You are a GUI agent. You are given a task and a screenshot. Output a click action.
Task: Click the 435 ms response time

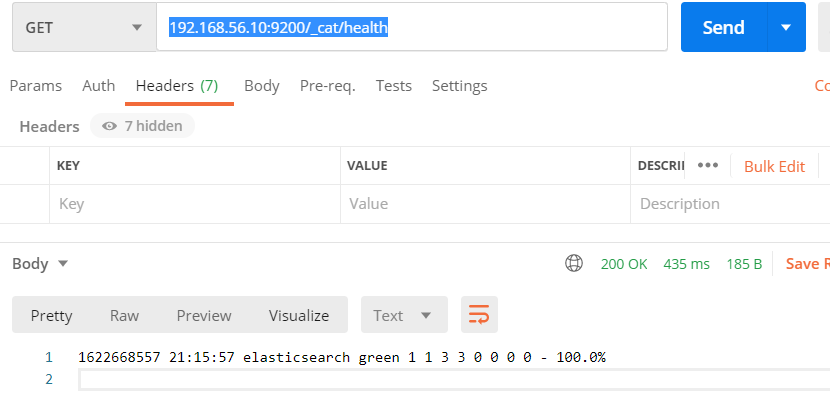687,264
